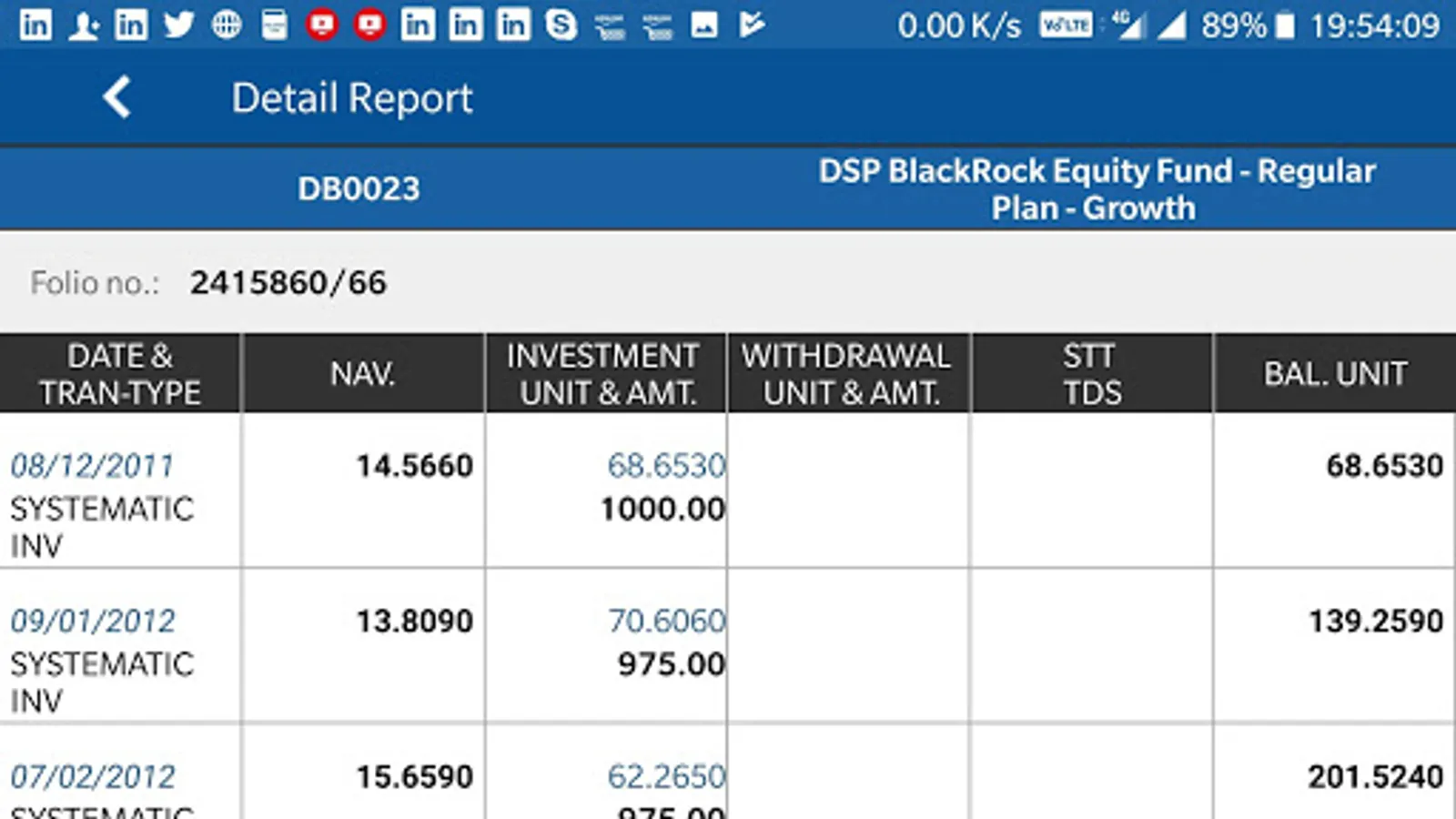This screenshot has height=819, width=1456.
Task: Tap the Play Store update notification icon
Action: (x=752, y=25)
